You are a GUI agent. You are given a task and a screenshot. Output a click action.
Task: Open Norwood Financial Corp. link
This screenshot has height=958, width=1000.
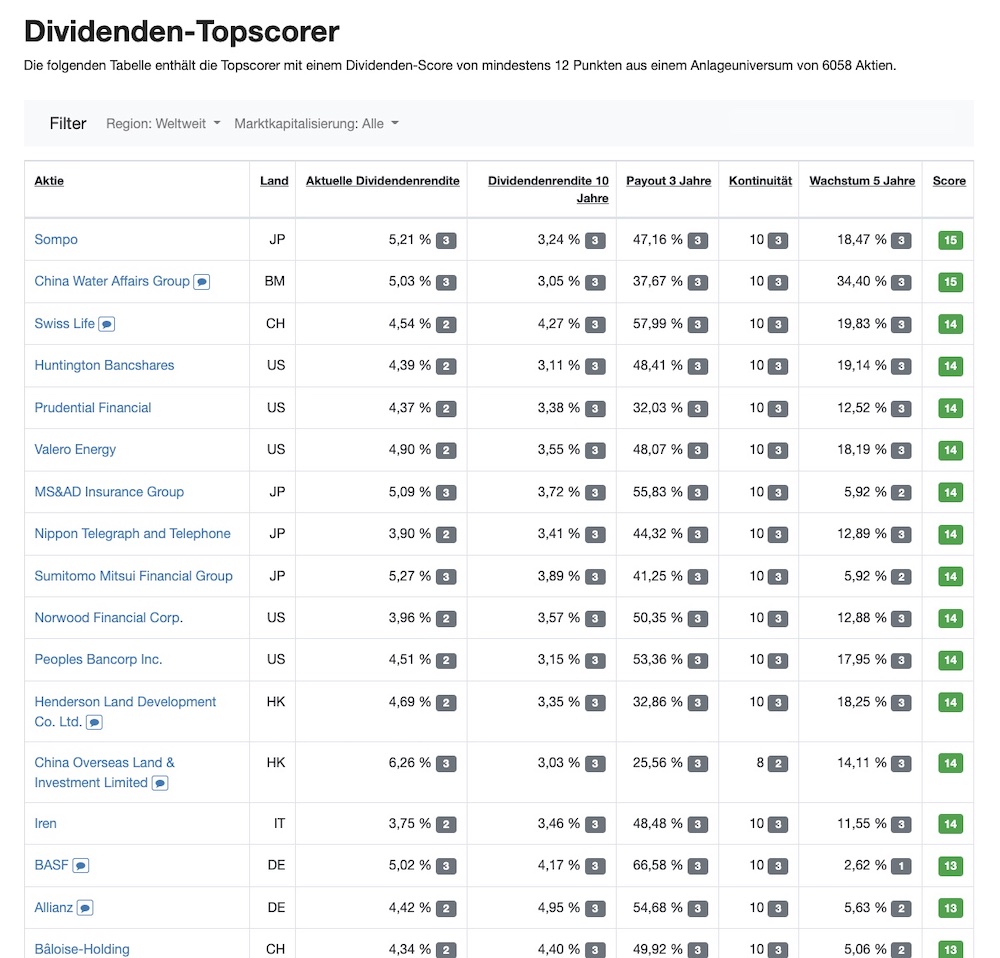(x=108, y=617)
